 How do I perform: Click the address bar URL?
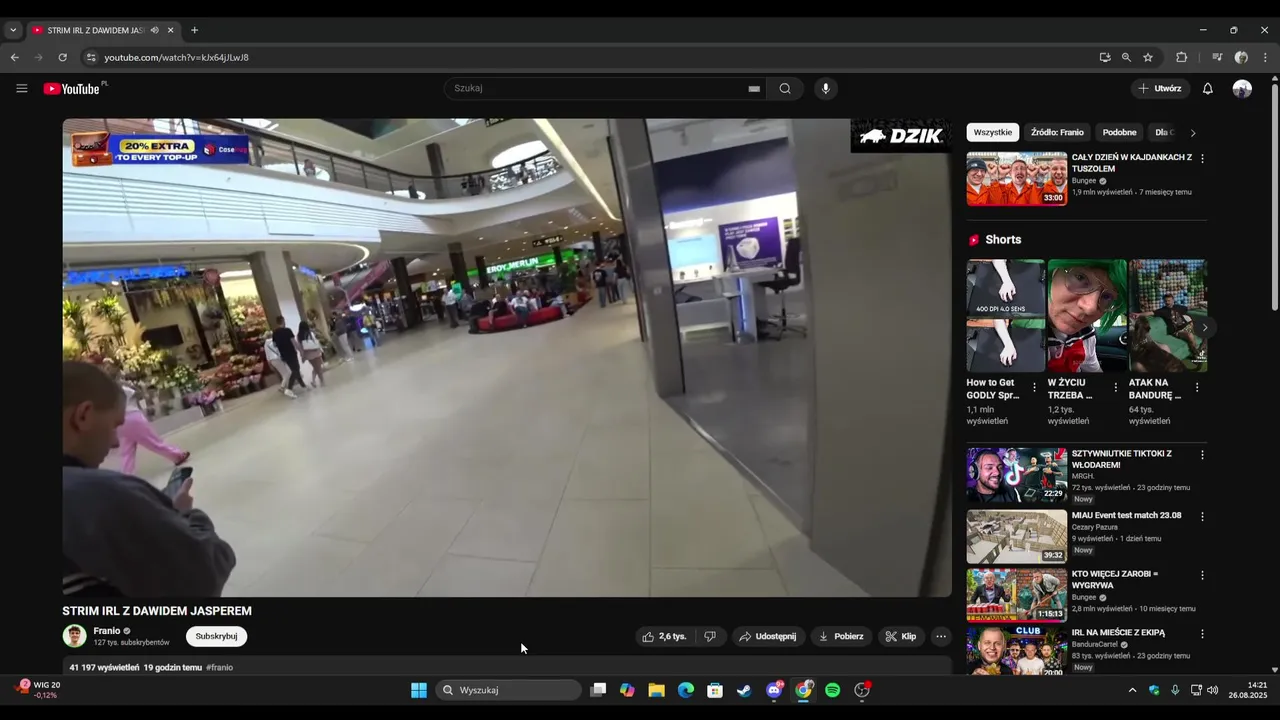coord(176,57)
